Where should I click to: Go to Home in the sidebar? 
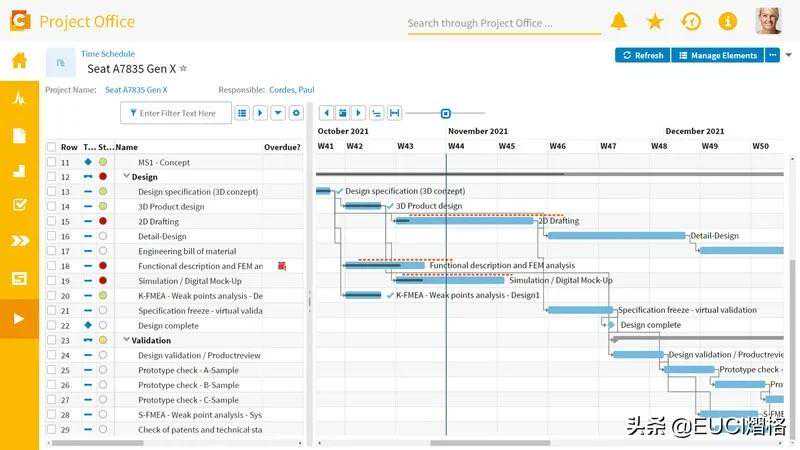tap(19, 61)
